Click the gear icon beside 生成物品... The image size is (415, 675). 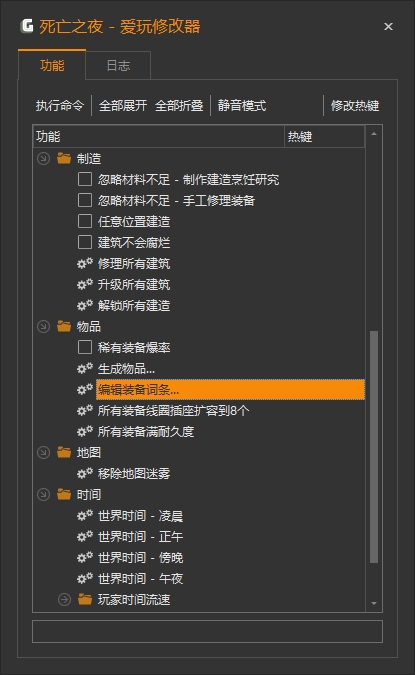pyautogui.click(x=85, y=368)
